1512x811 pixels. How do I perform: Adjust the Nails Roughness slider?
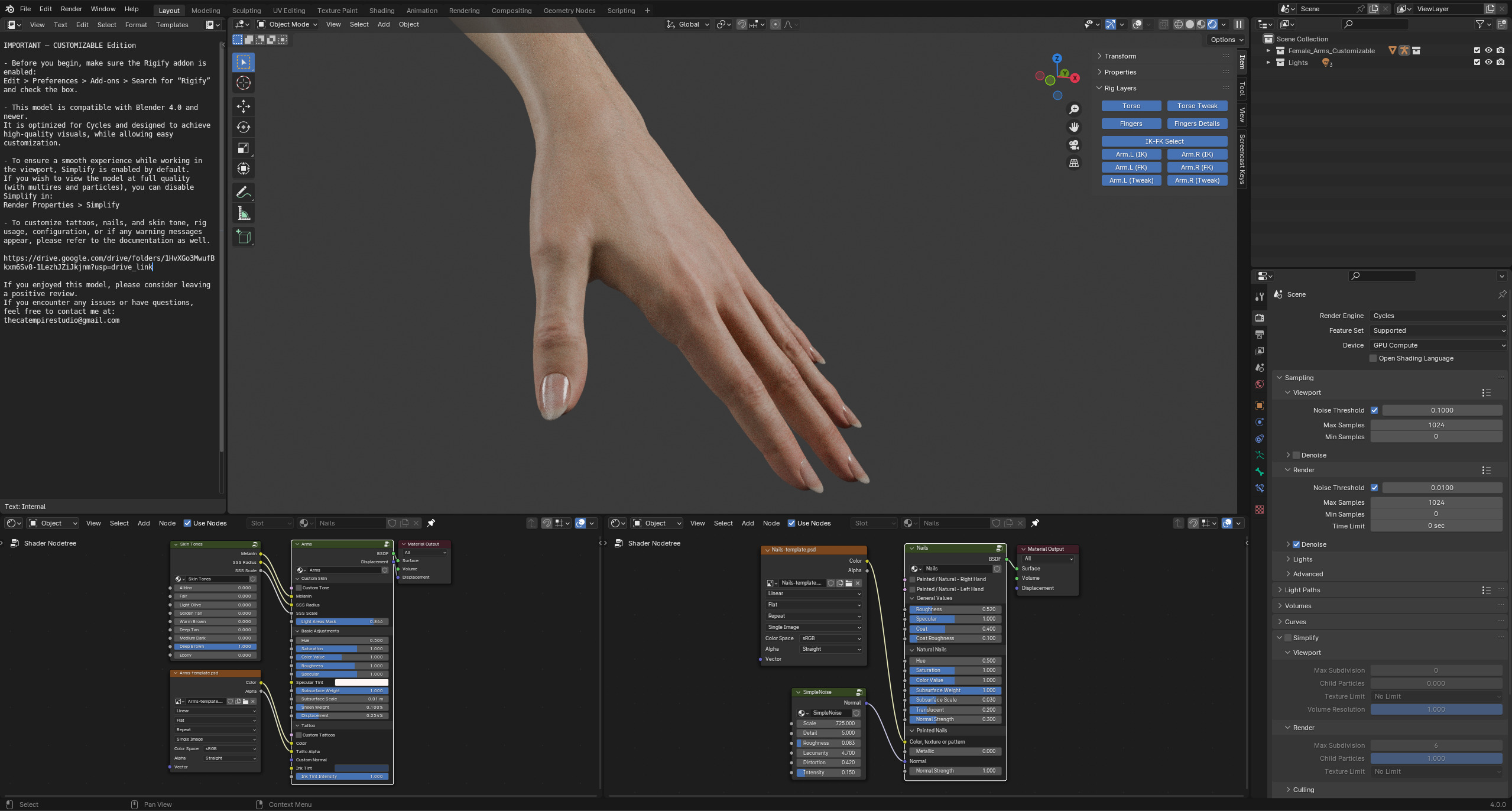(955, 609)
